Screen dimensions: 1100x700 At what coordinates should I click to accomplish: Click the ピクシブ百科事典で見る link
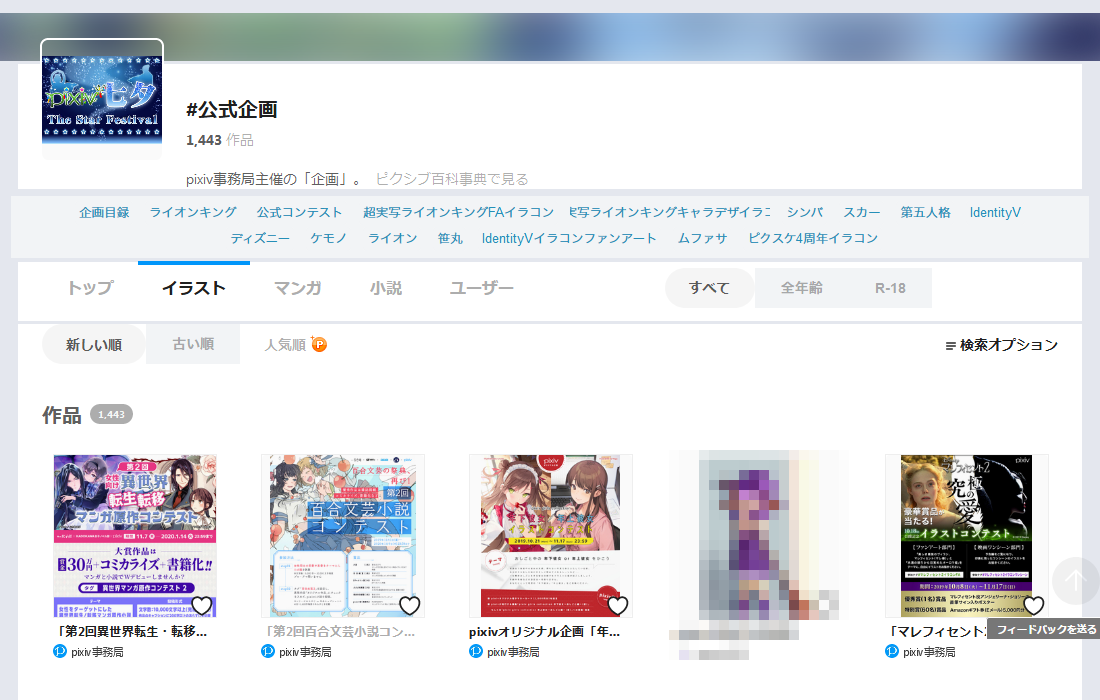point(452,179)
